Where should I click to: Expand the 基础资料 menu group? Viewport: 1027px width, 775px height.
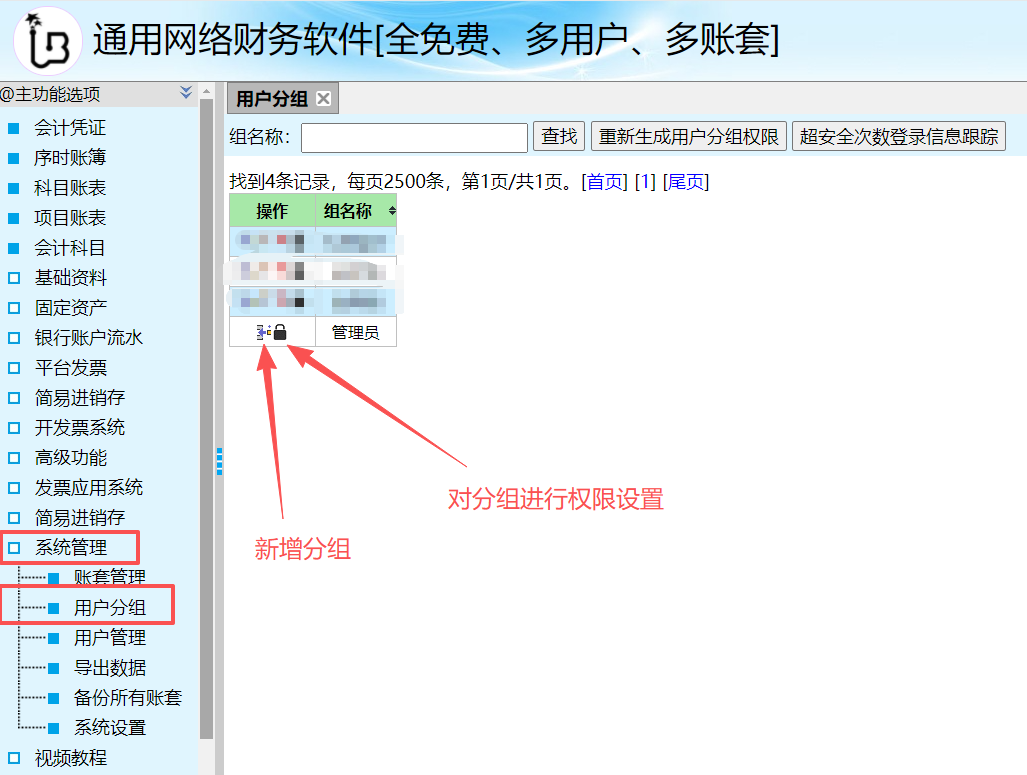[x=70, y=278]
